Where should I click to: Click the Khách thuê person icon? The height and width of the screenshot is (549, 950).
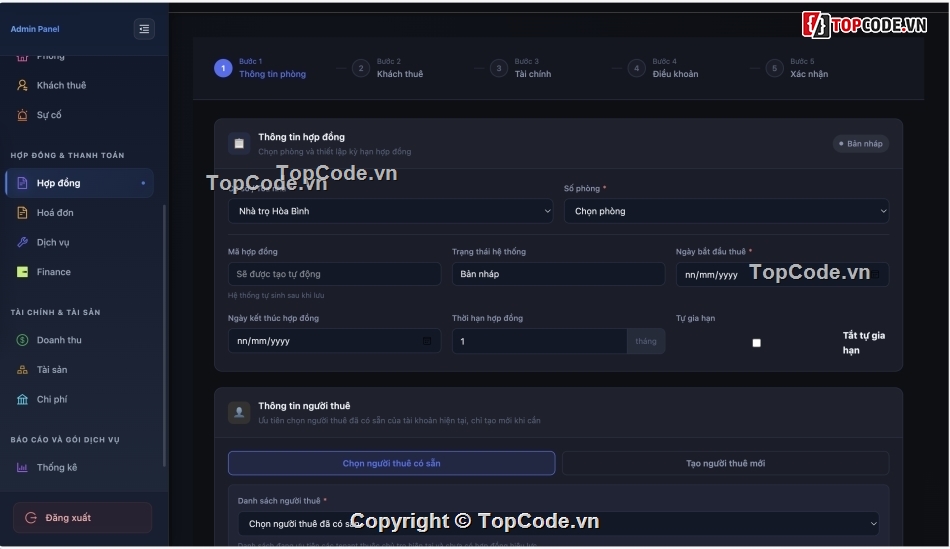click(22, 85)
